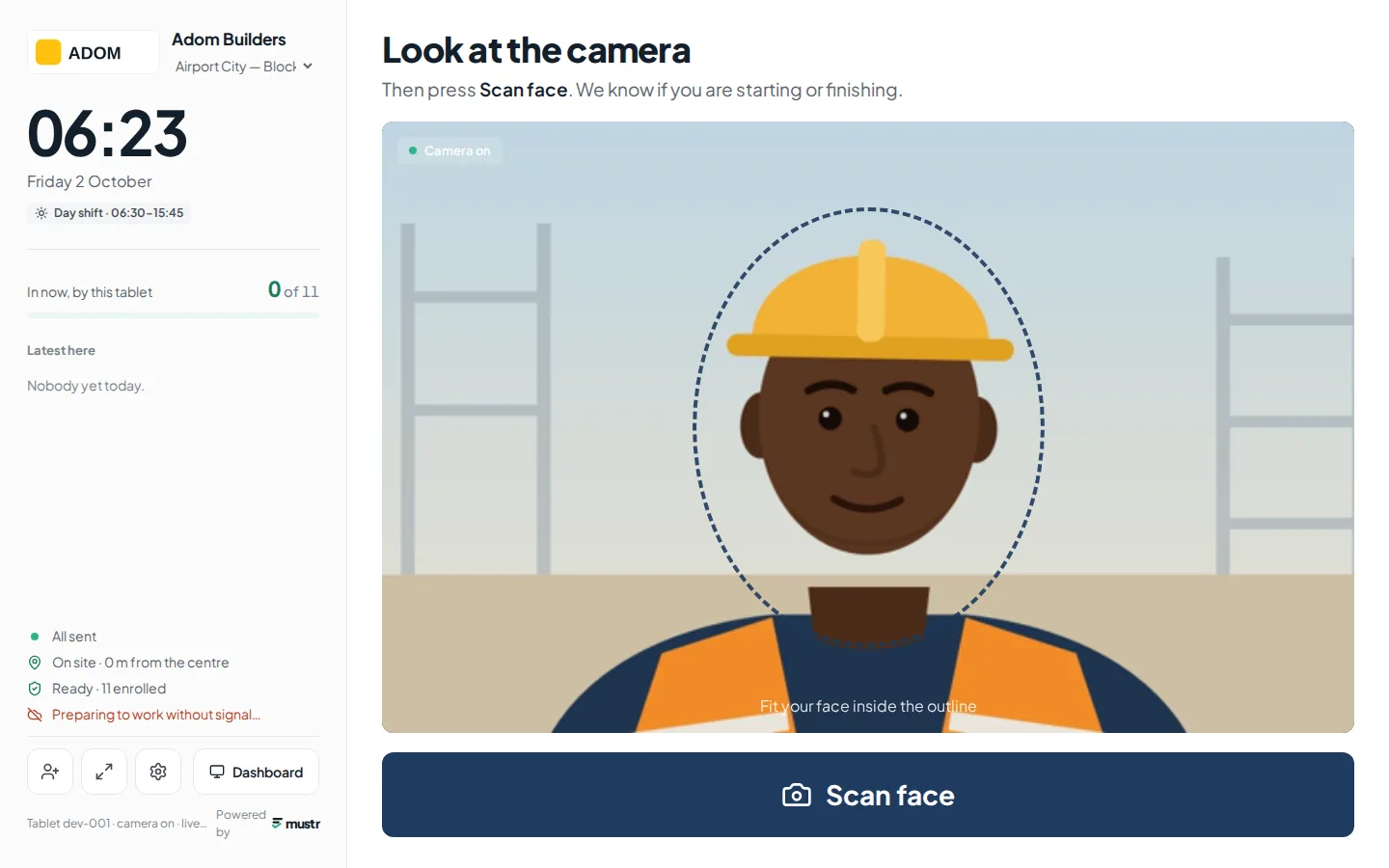Screen dimensions: 1389x868
Task: Click Ready 11 enrolled status
Action: coord(109,689)
